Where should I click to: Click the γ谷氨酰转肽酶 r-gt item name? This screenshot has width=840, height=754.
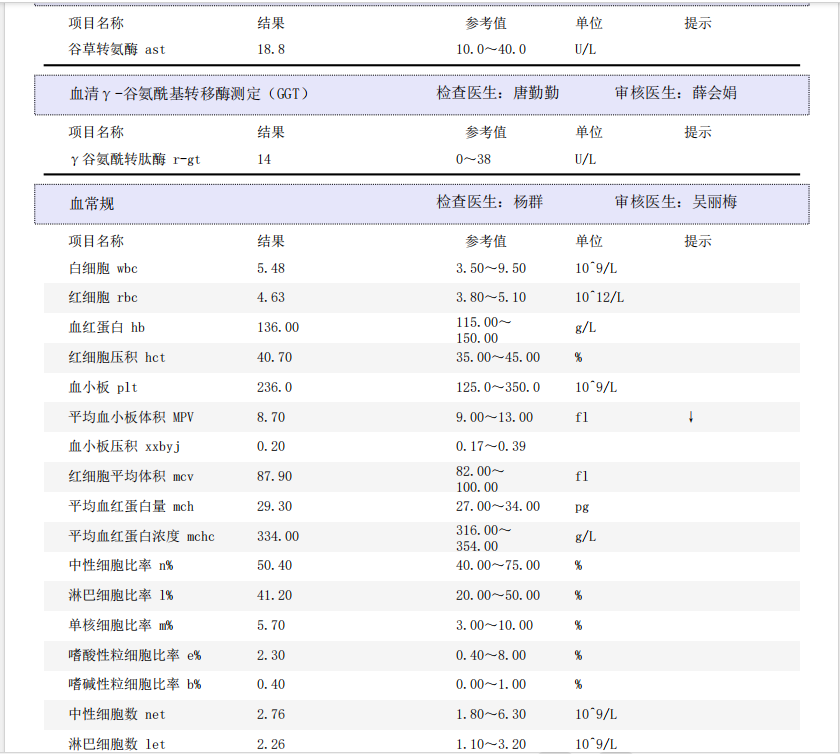(x=134, y=160)
